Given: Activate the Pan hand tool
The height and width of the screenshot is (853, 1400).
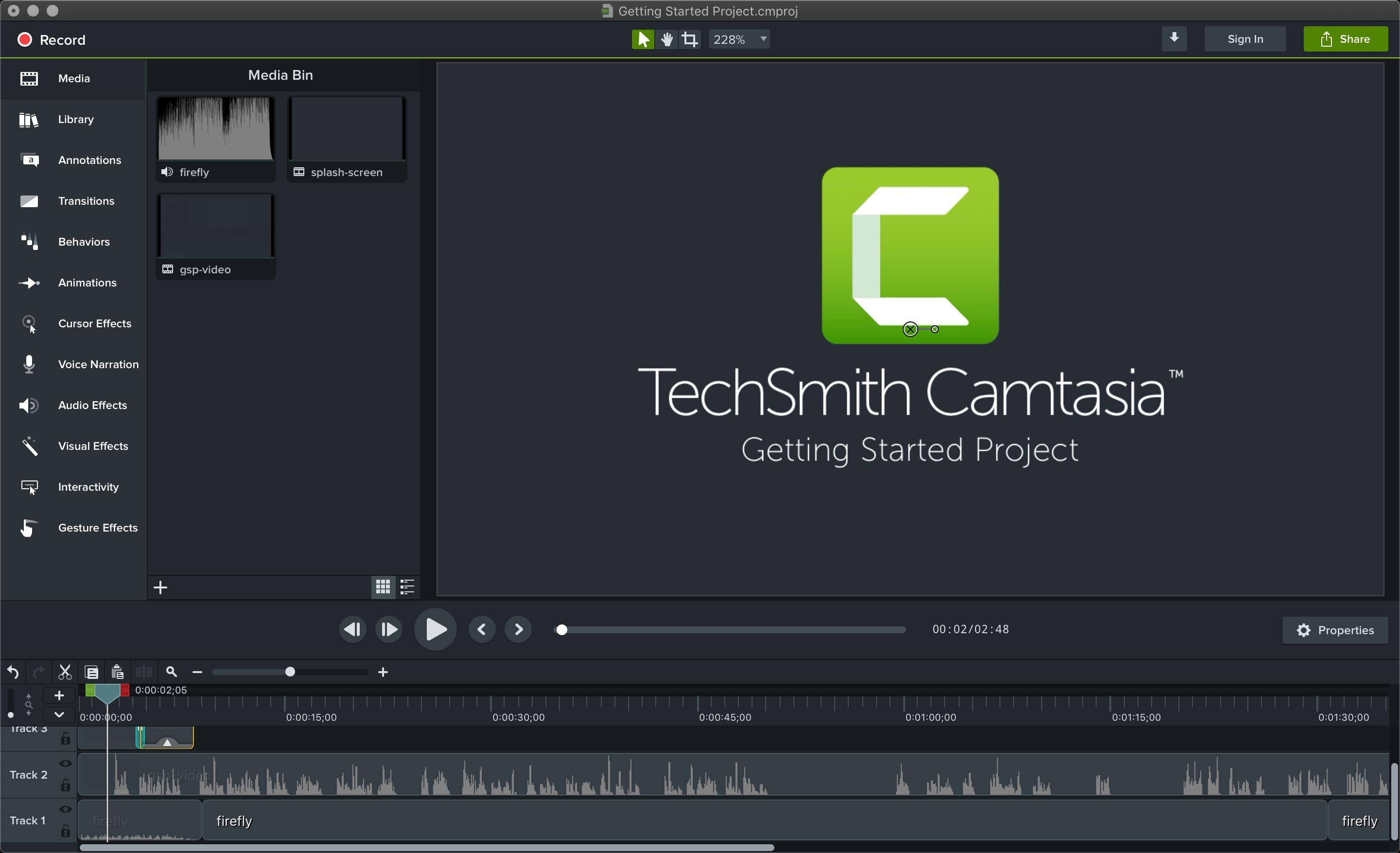Looking at the screenshot, I should 666,39.
